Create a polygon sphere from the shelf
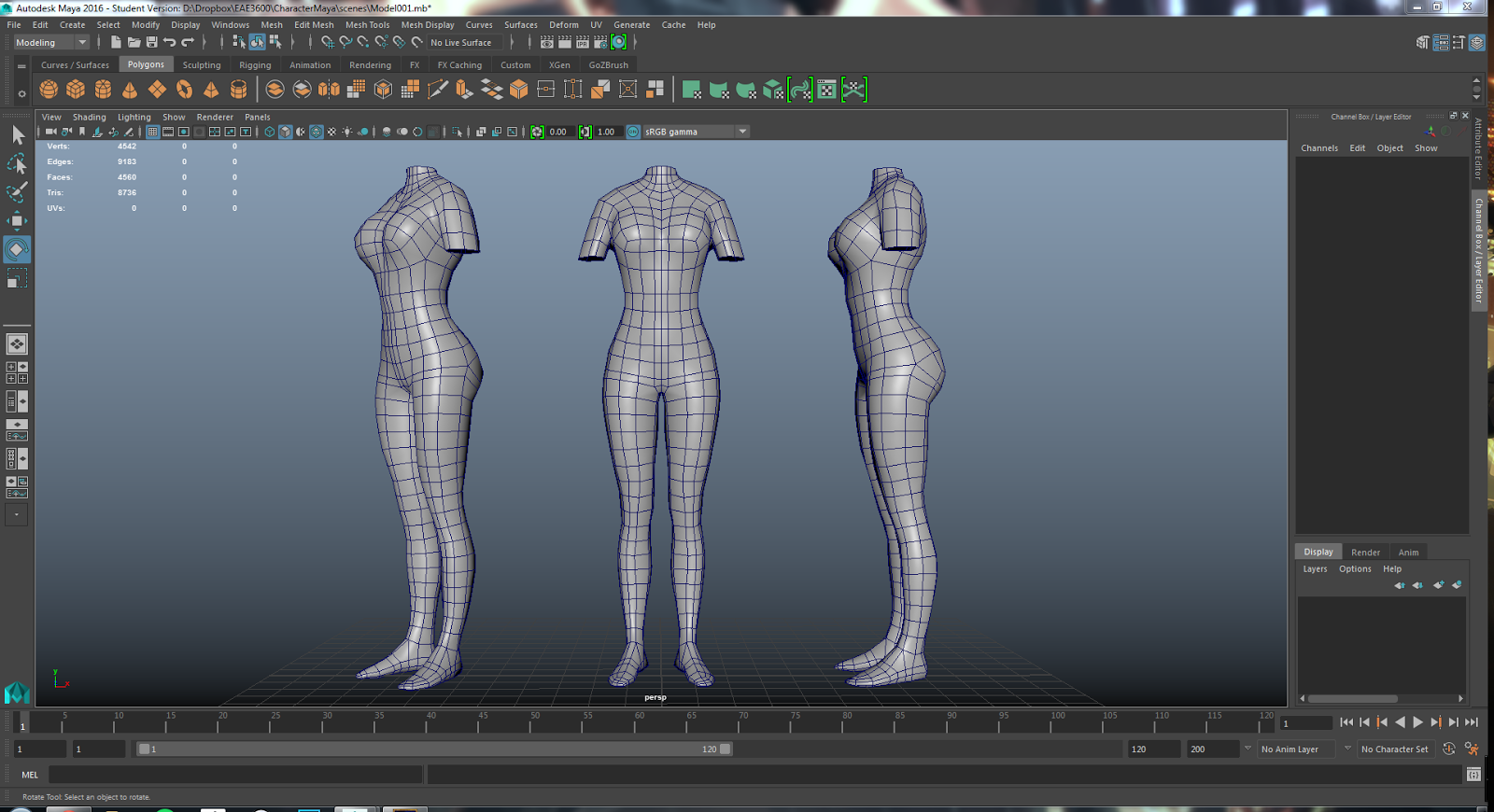1494x812 pixels. [x=49, y=90]
